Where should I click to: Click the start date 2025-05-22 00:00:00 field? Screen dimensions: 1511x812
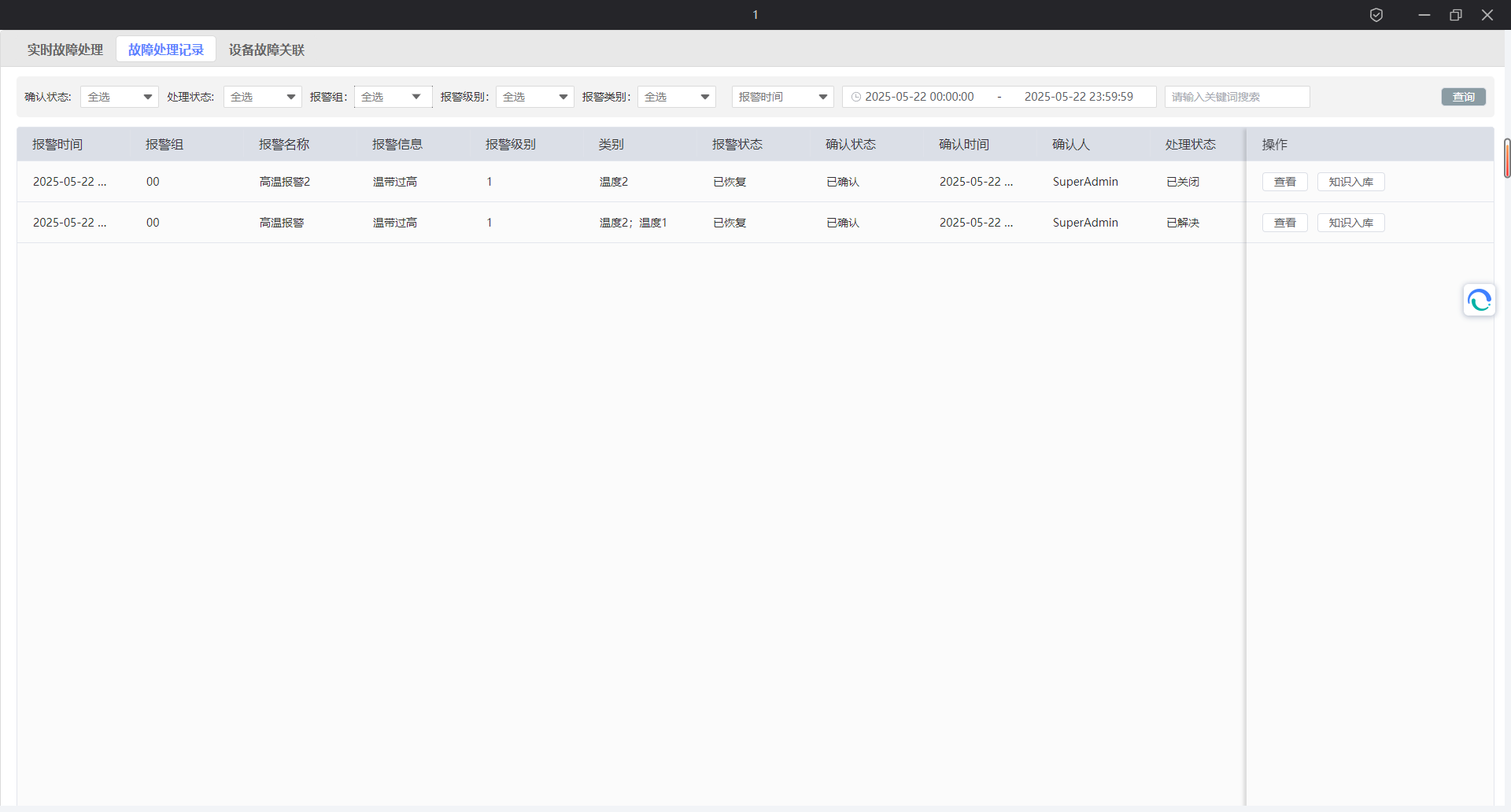point(919,97)
